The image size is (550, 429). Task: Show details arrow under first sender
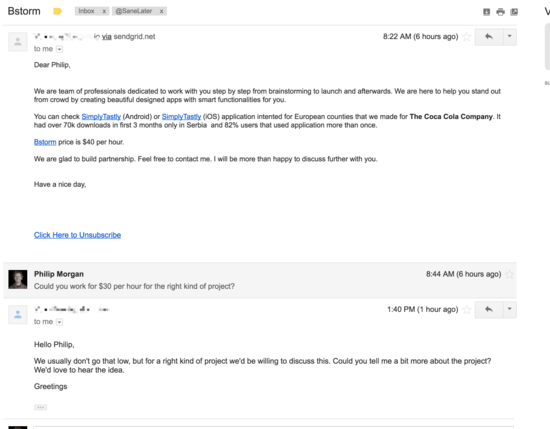[60, 49]
